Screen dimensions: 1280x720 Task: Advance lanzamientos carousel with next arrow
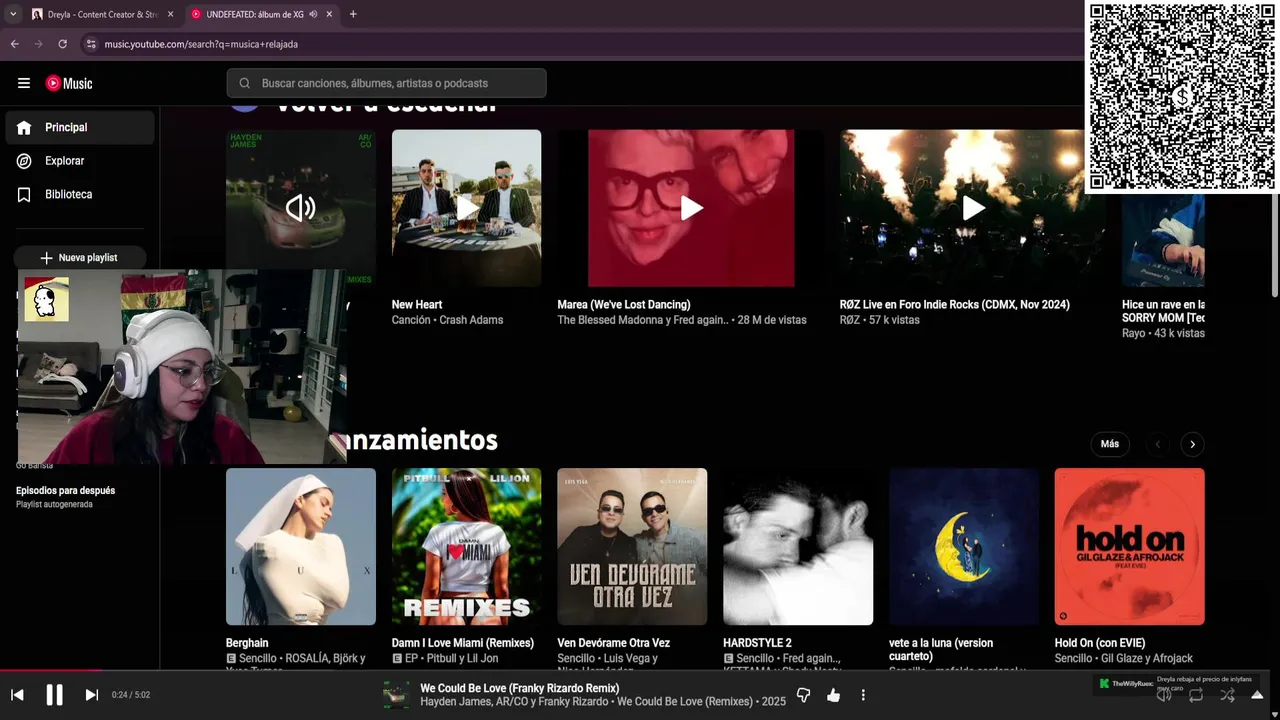coord(1192,444)
